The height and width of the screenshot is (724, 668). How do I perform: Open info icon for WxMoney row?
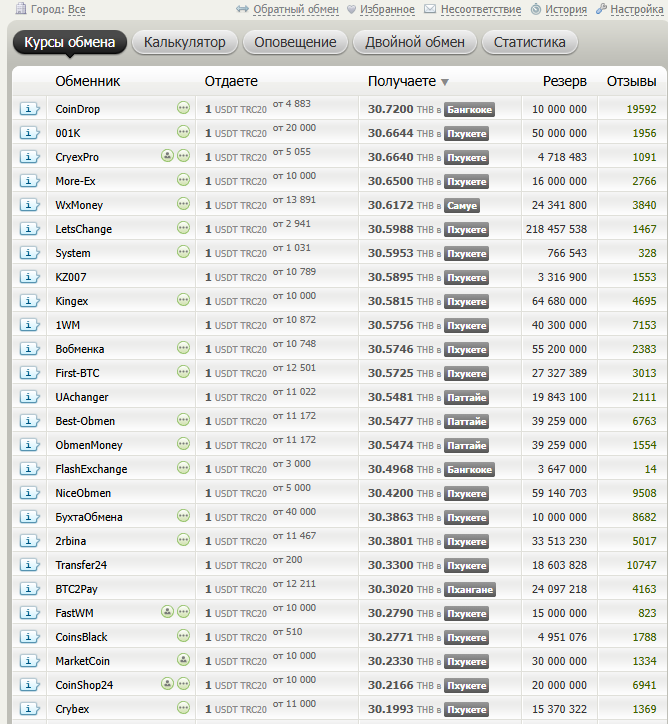[30, 205]
